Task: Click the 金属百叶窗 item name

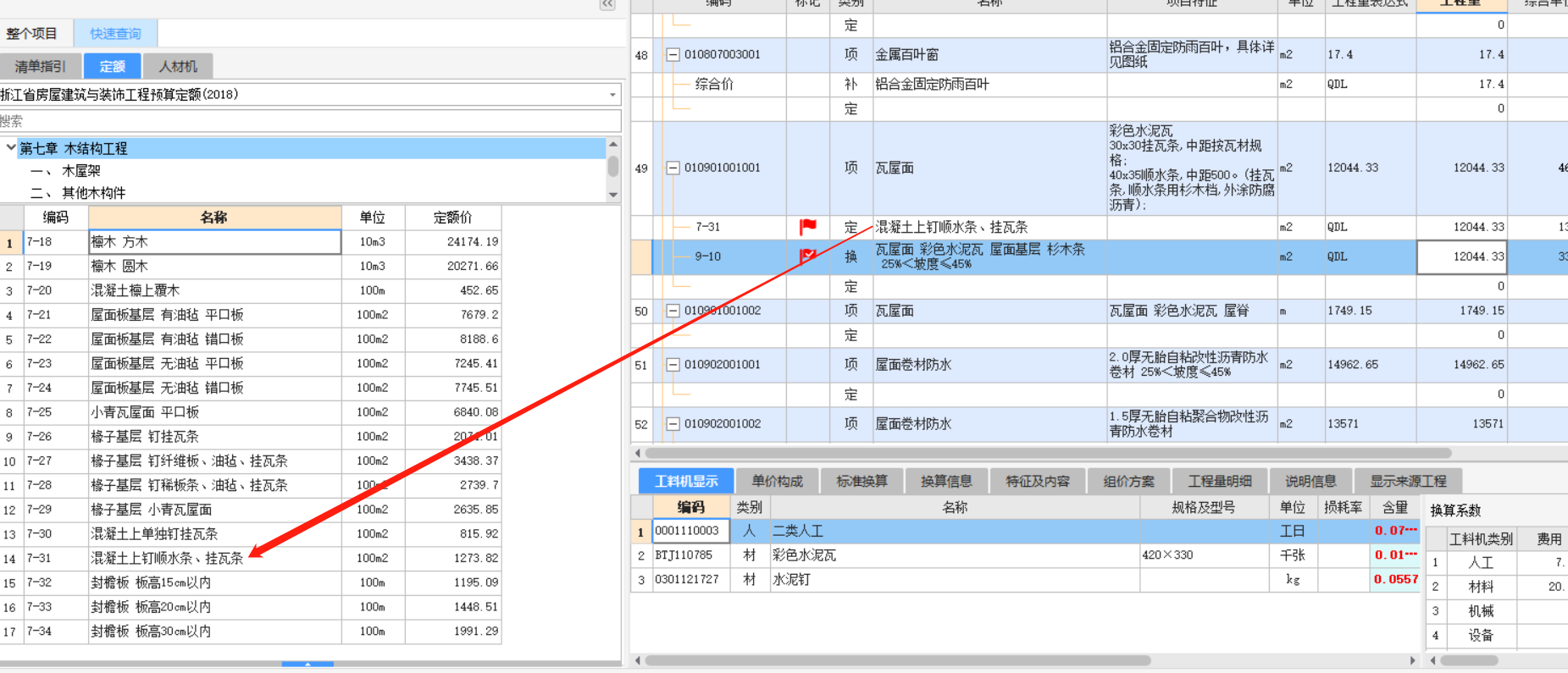Action: 906,54
